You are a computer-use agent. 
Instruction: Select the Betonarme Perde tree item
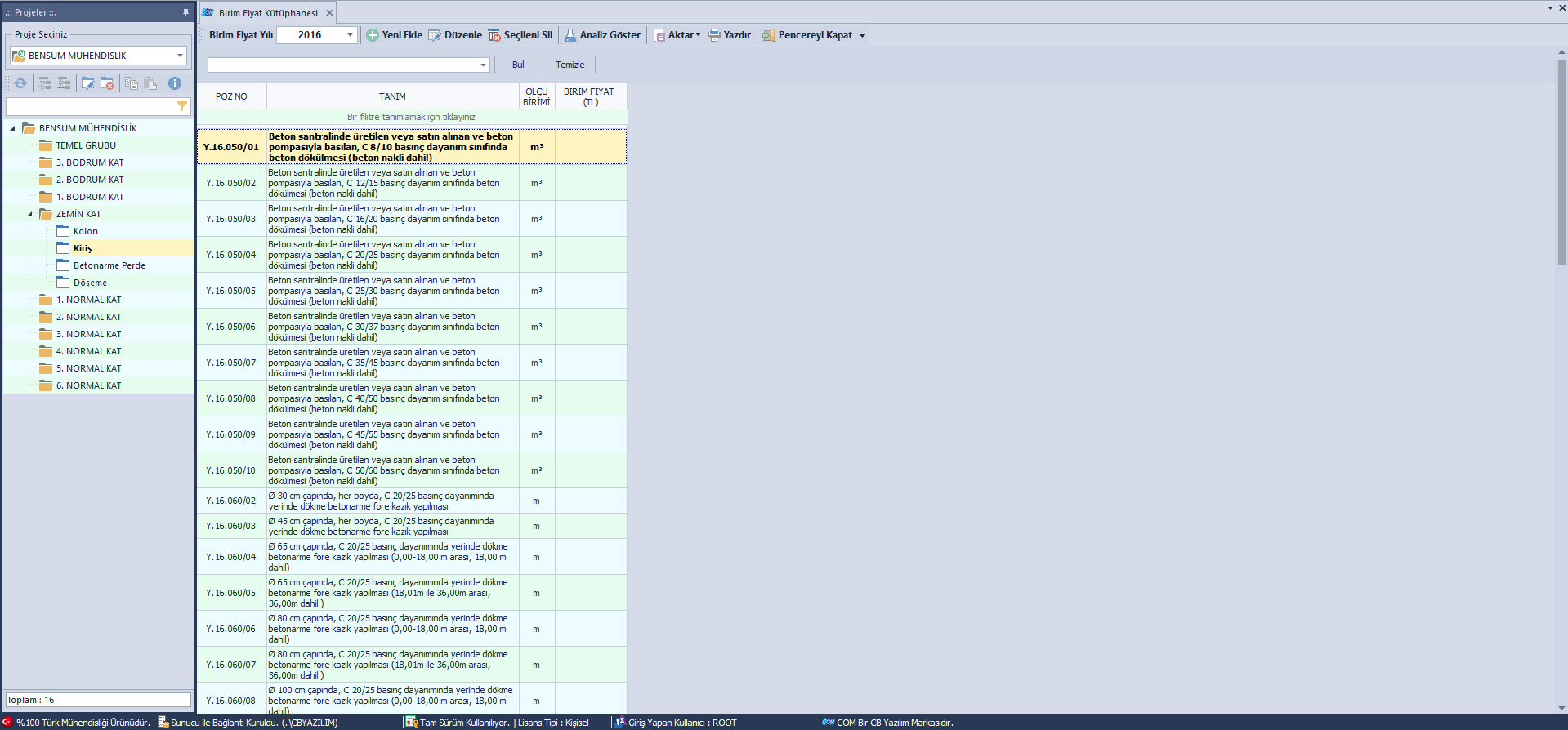[109, 265]
